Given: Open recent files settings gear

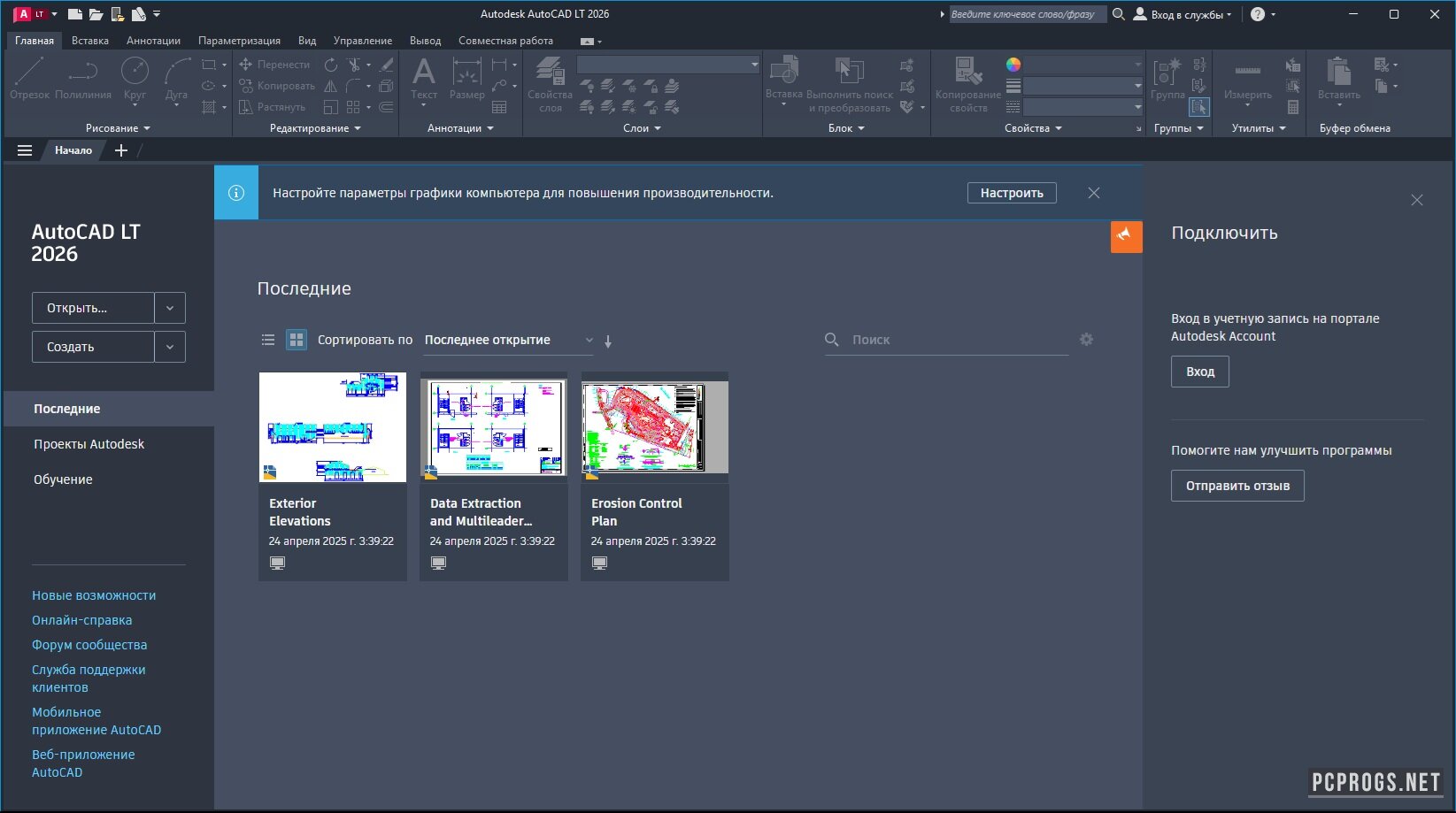Looking at the screenshot, I should pos(1086,340).
